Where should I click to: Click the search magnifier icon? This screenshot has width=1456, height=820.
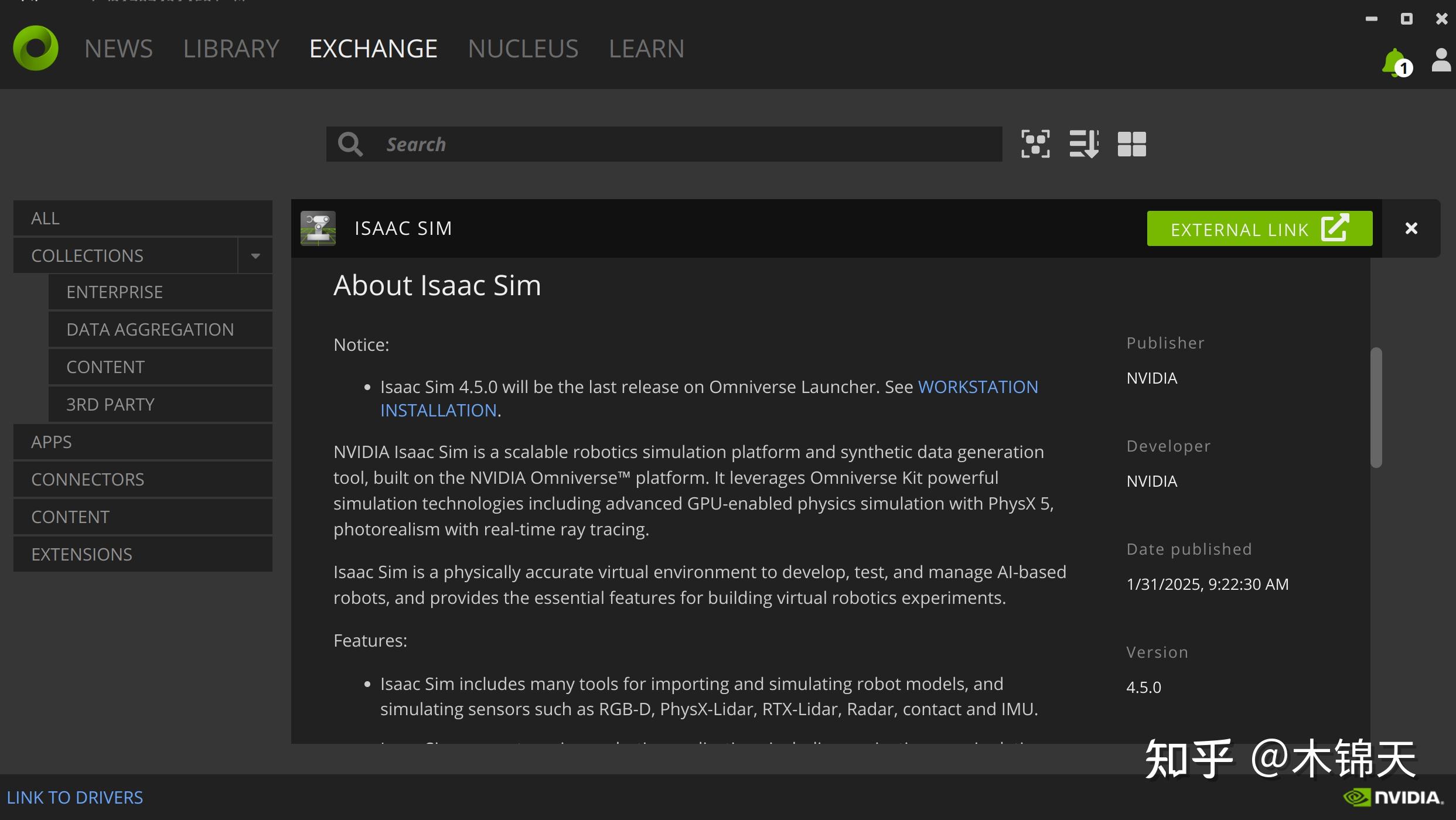click(x=350, y=143)
